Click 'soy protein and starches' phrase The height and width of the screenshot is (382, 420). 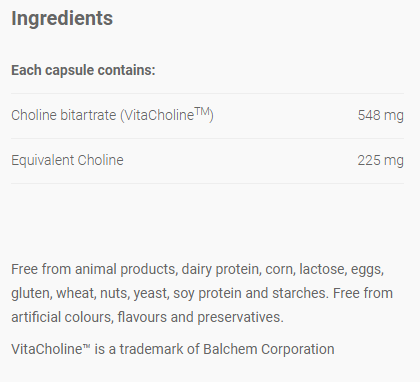point(250,293)
